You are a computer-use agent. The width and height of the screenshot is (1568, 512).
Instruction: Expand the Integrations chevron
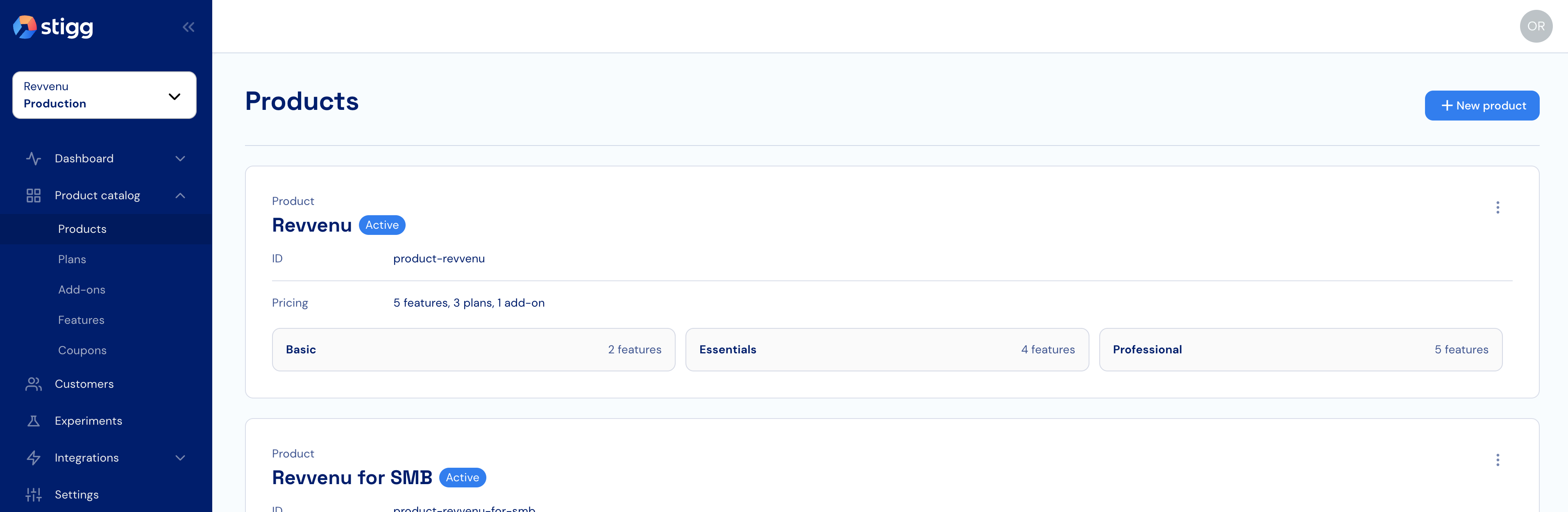point(180,458)
